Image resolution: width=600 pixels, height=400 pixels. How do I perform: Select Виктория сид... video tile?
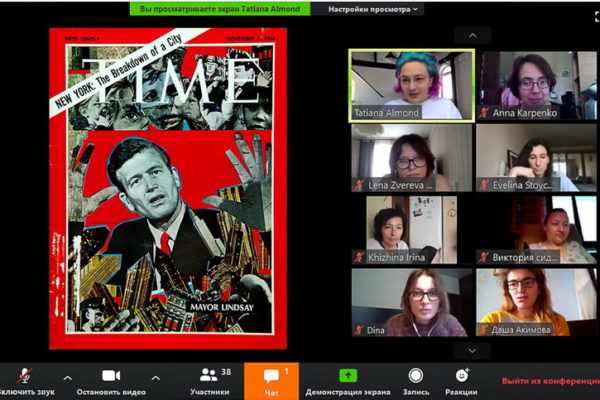click(x=536, y=230)
